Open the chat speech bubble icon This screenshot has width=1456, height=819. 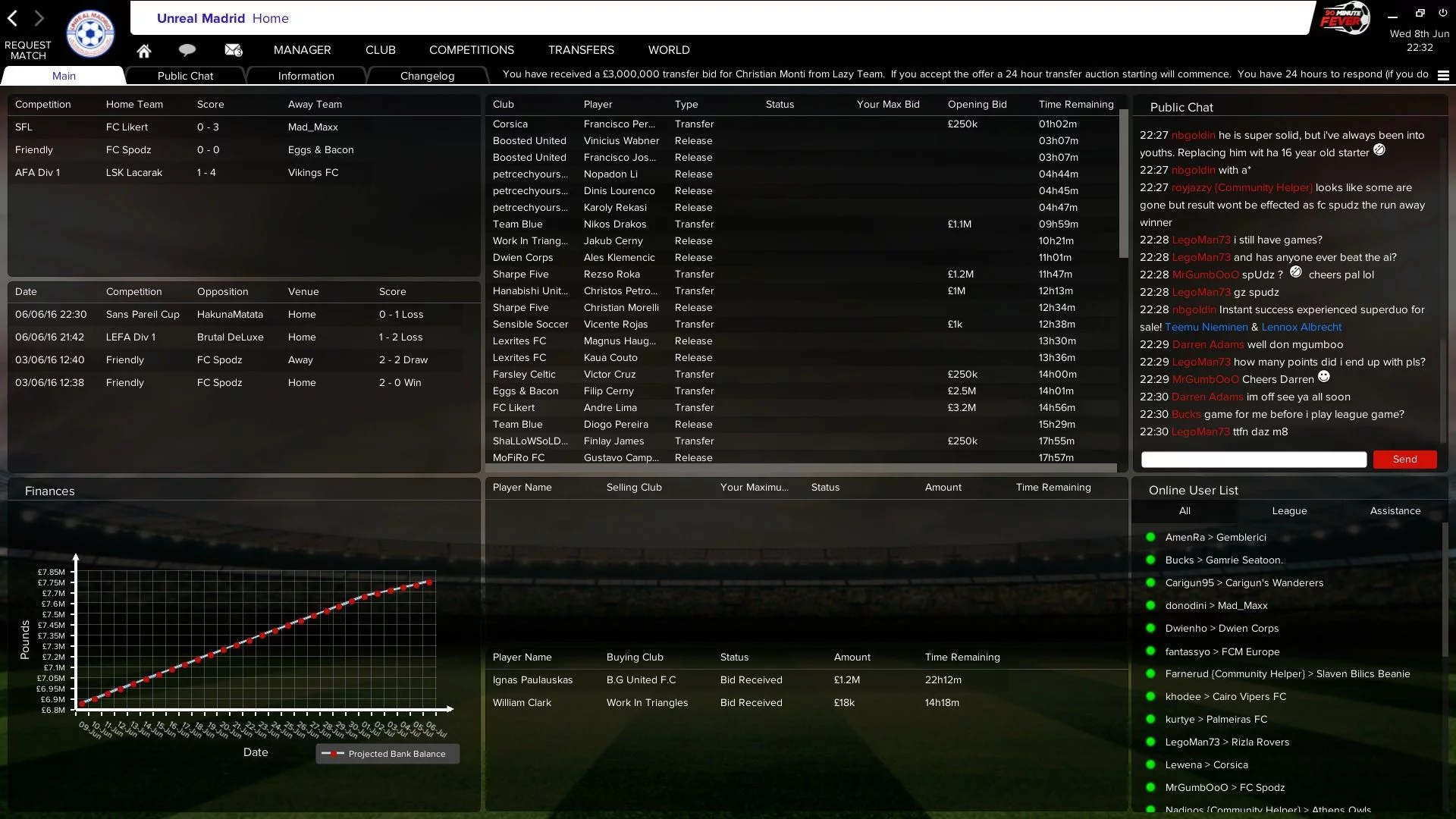187,50
